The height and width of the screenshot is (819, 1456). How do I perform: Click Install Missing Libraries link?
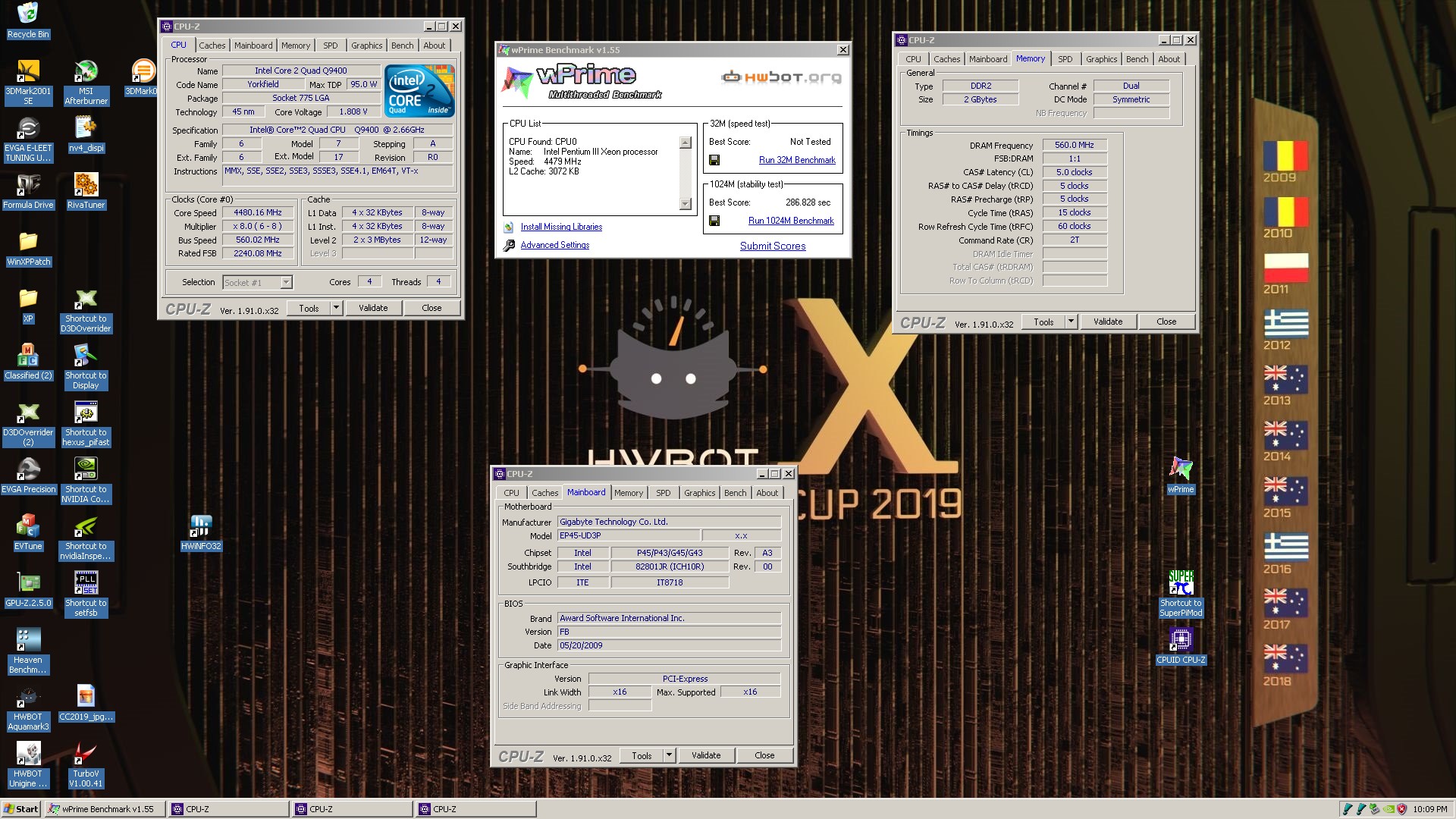[561, 227]
